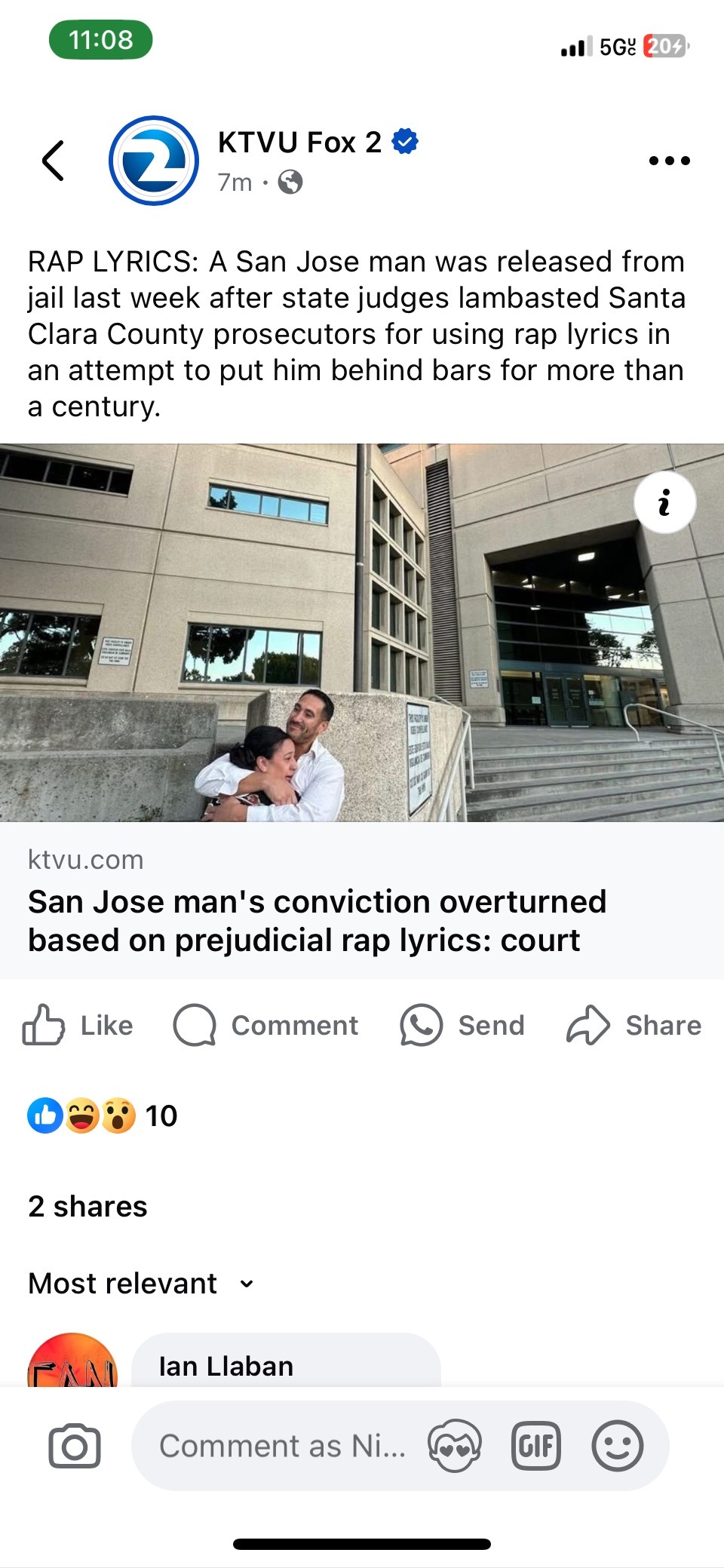Share the KTVU post

click(x=634, y=1025)
